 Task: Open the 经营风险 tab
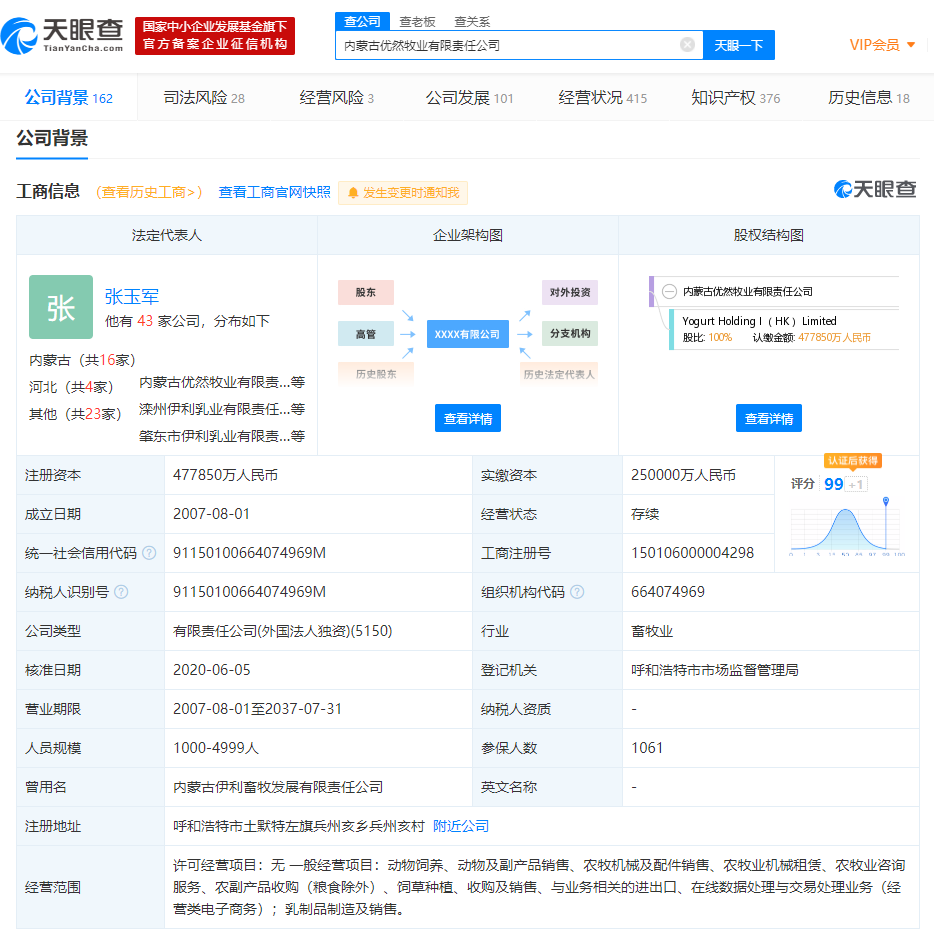[337, 97]
